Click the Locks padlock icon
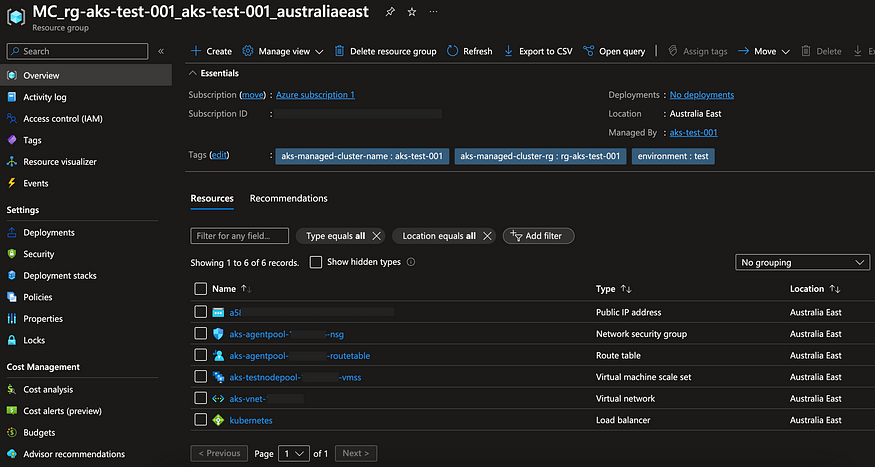 (12, 340)
